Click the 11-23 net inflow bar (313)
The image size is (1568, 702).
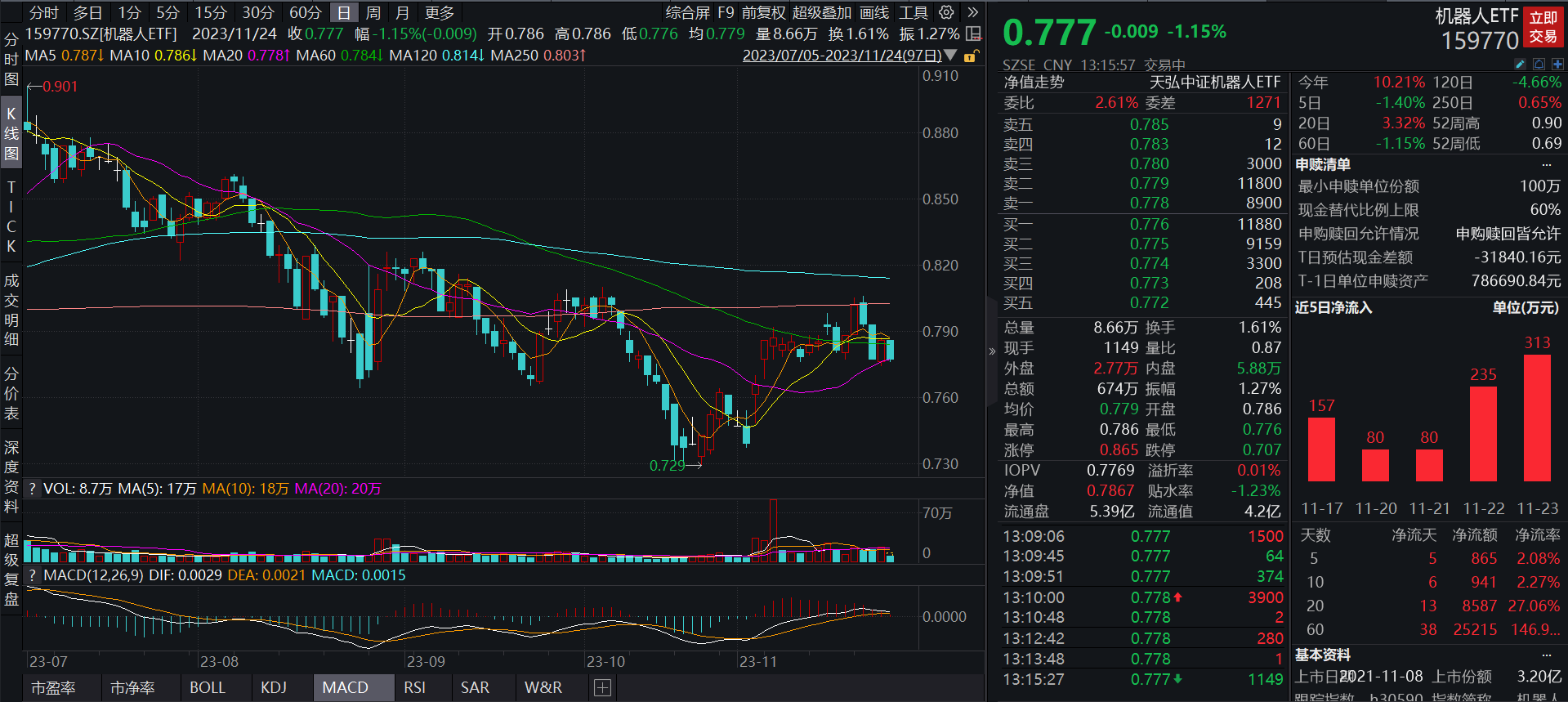pos(1537,418)
